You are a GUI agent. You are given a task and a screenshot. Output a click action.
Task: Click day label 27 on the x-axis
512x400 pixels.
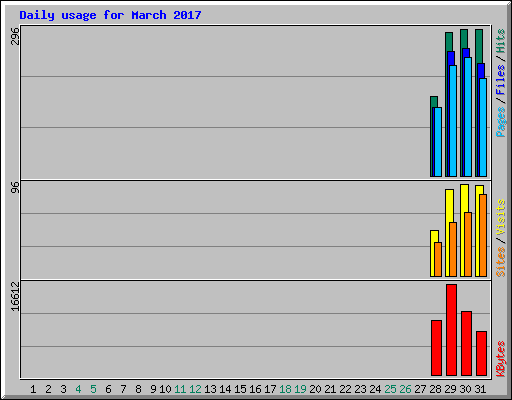[420, 389]
